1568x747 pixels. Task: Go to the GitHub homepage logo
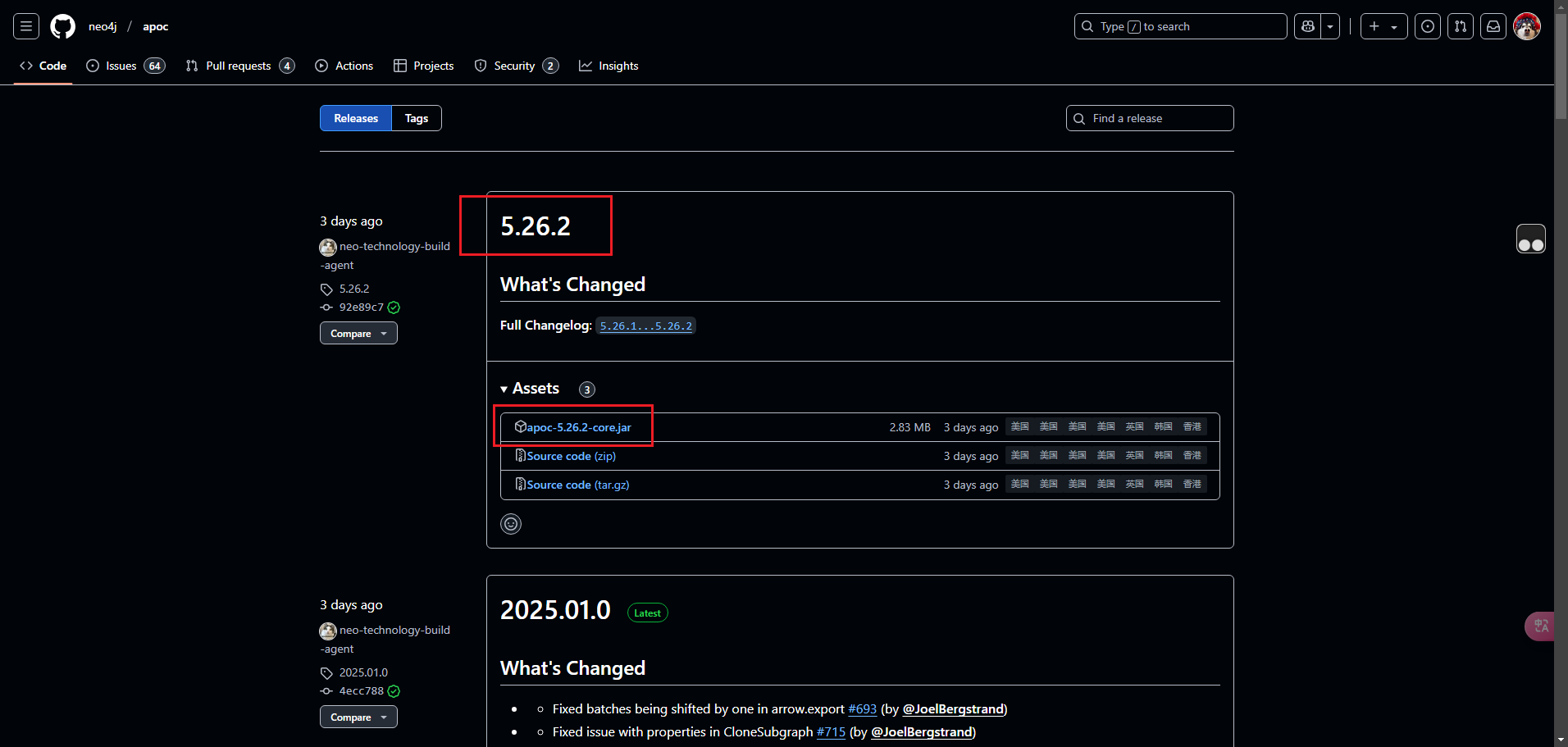pyautogui.click(x=62, y=26)
